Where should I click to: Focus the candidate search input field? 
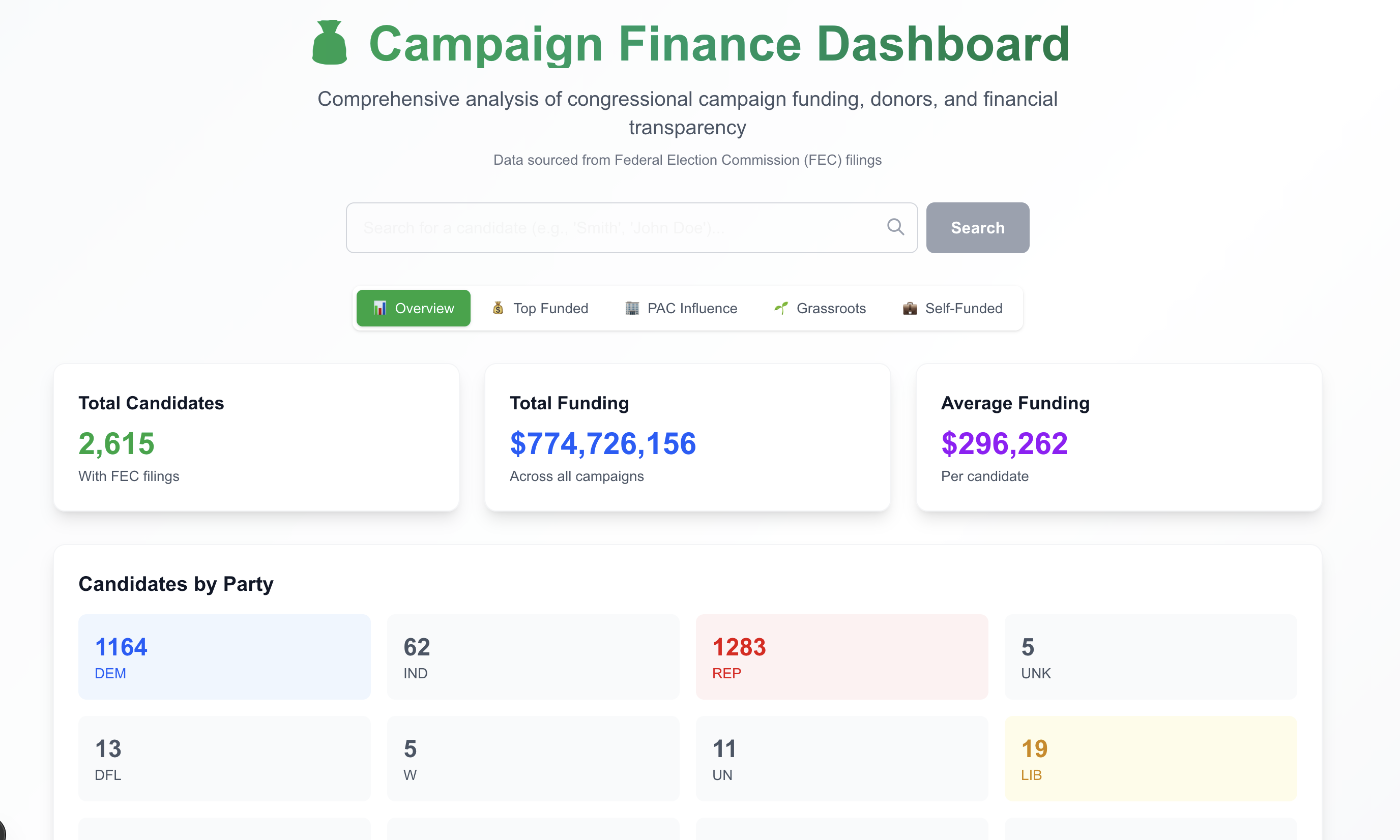click(x=617, y=228)
